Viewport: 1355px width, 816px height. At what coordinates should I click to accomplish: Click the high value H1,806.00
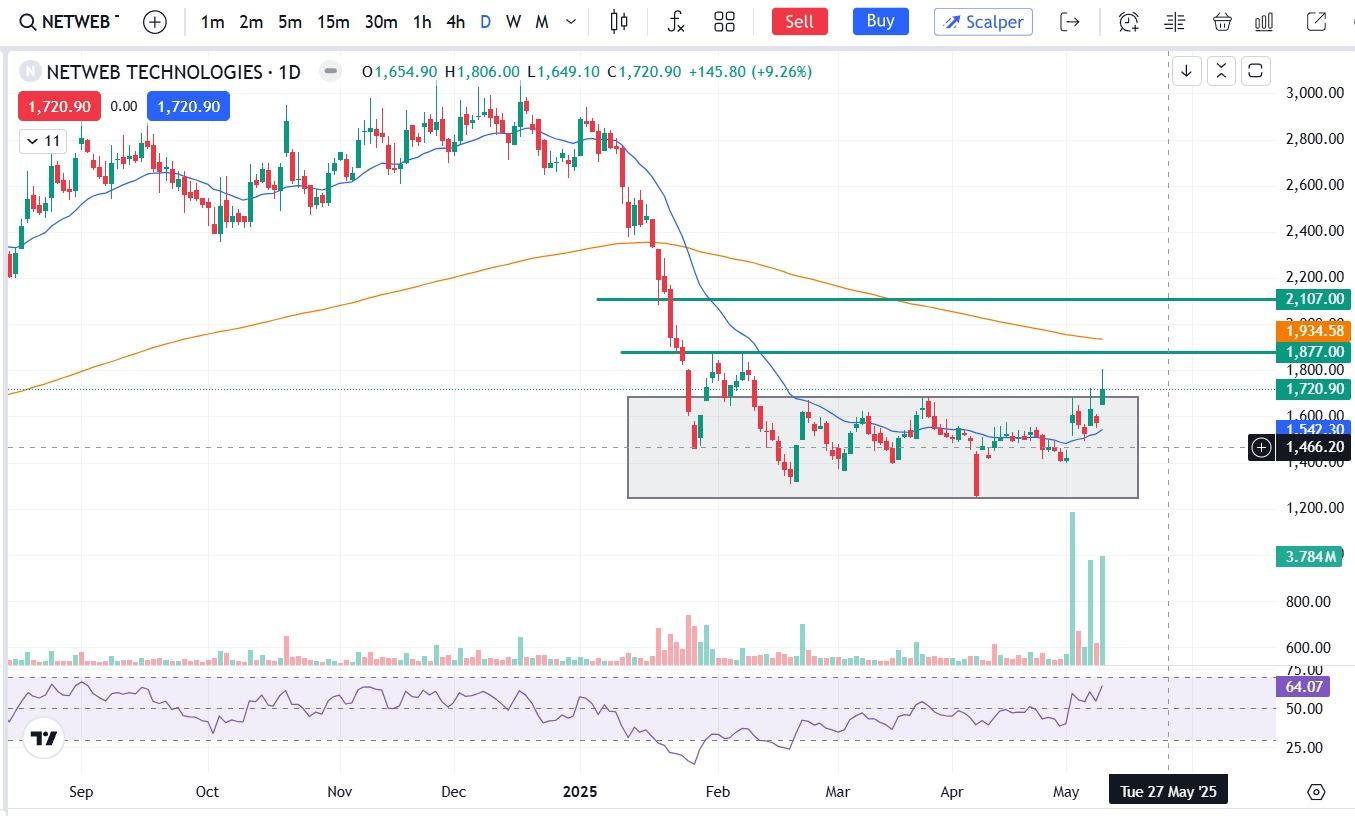(x=482, y=72)
